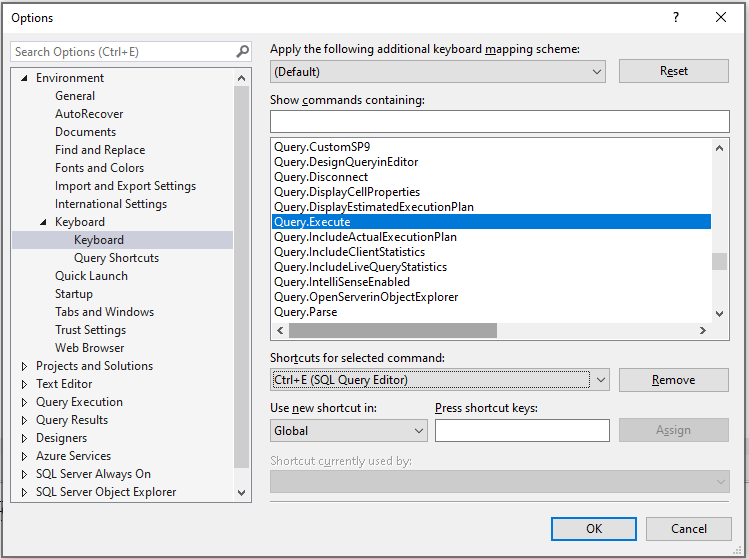Viewport: 749px width, 559px height.
Task: Select Web Browser item
Action: (89, 348)
